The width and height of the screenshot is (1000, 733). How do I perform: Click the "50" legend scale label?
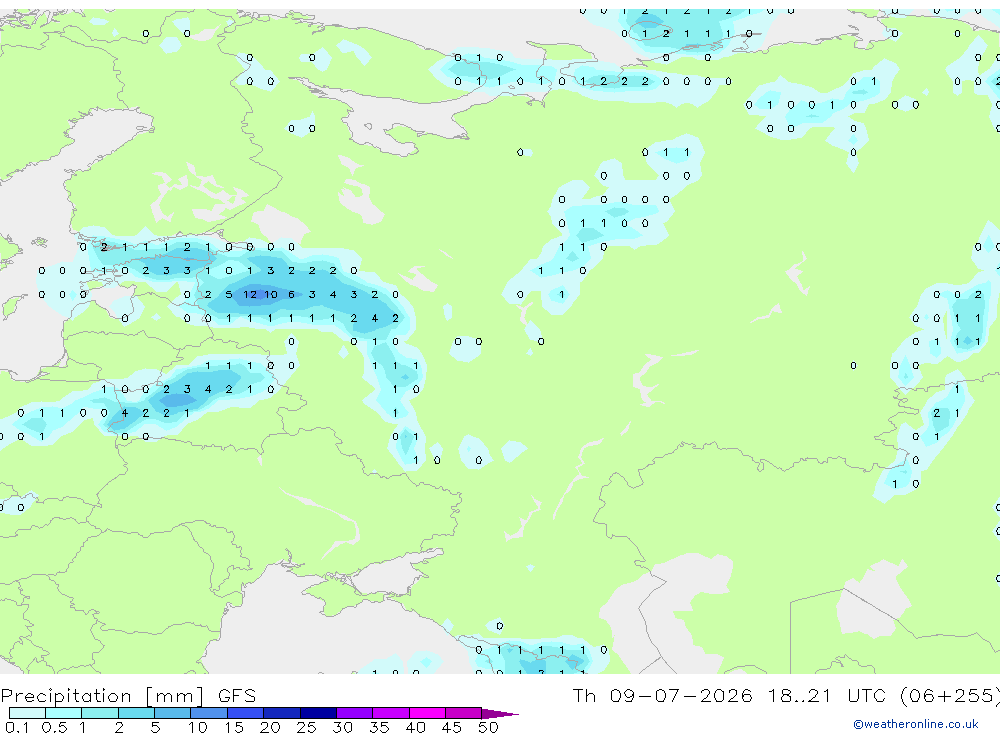pos(488,727)
